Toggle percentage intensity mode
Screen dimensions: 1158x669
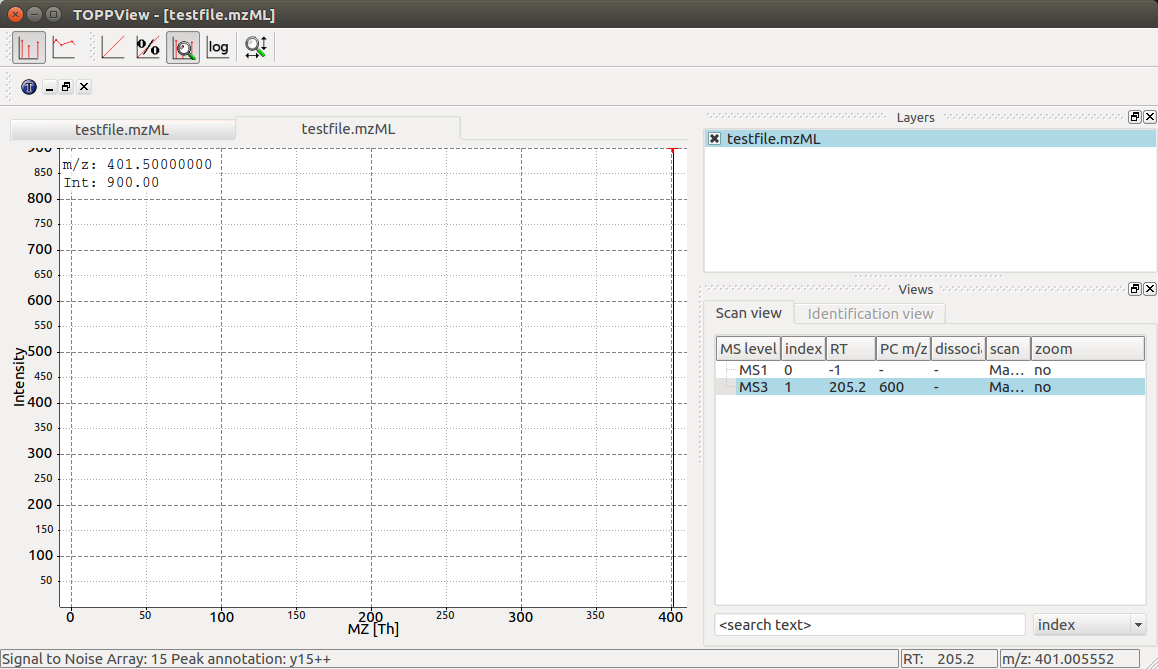coord(148,48)
